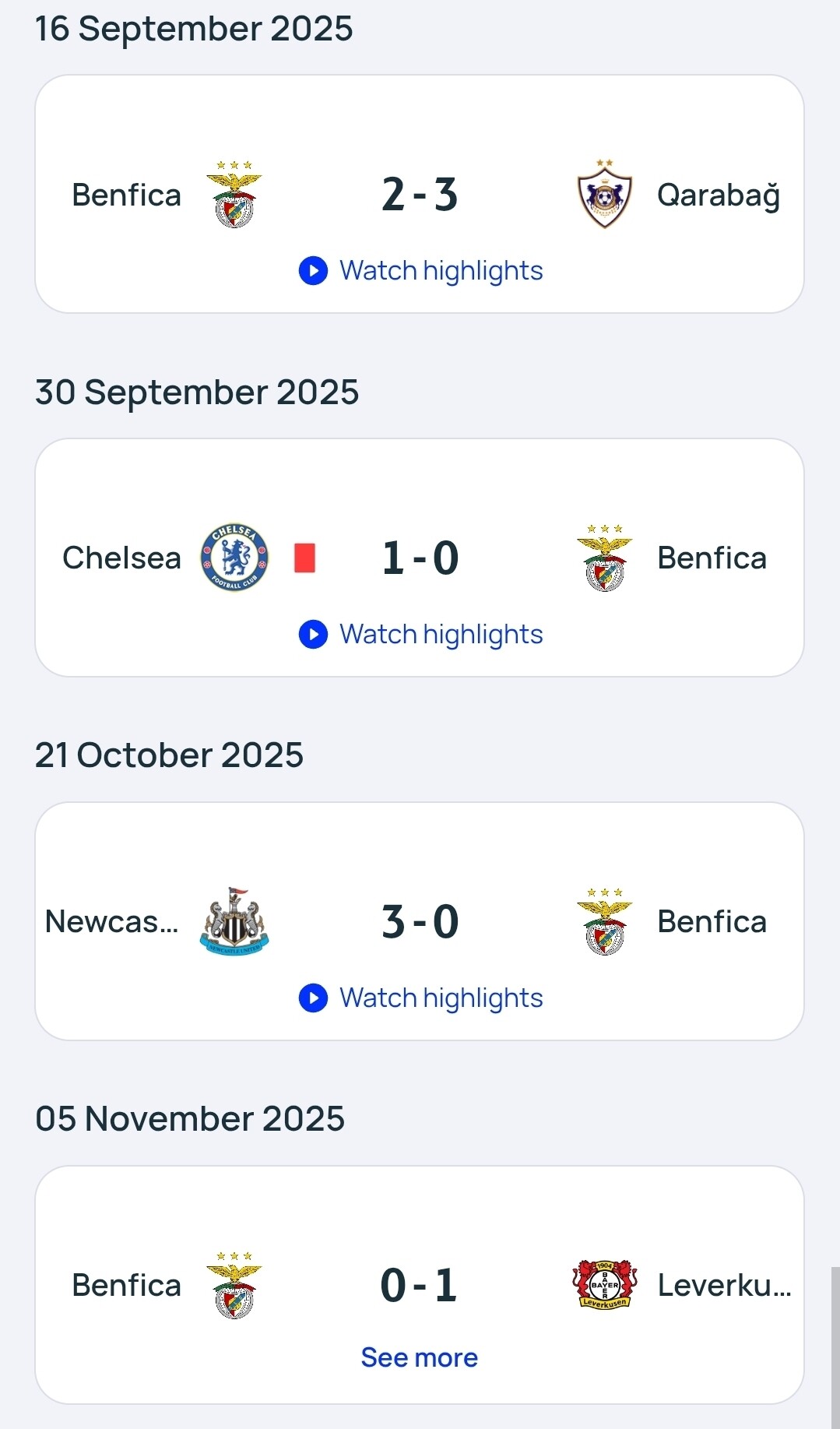Viewport: 840px width, 1429px height.
Task: Open the 0-1 Benfica Leverkusen score
Action: pos(419,1286)
